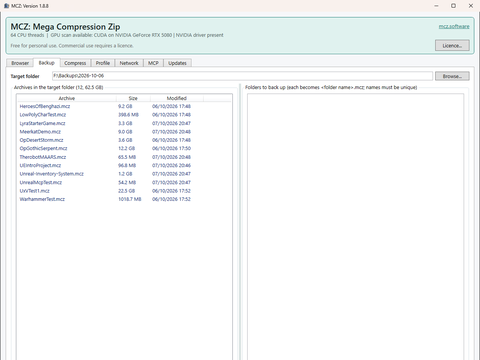Click the 12.2 GB size cell
This screenshot has height=360, width=480.
click(x=127, y=148)
